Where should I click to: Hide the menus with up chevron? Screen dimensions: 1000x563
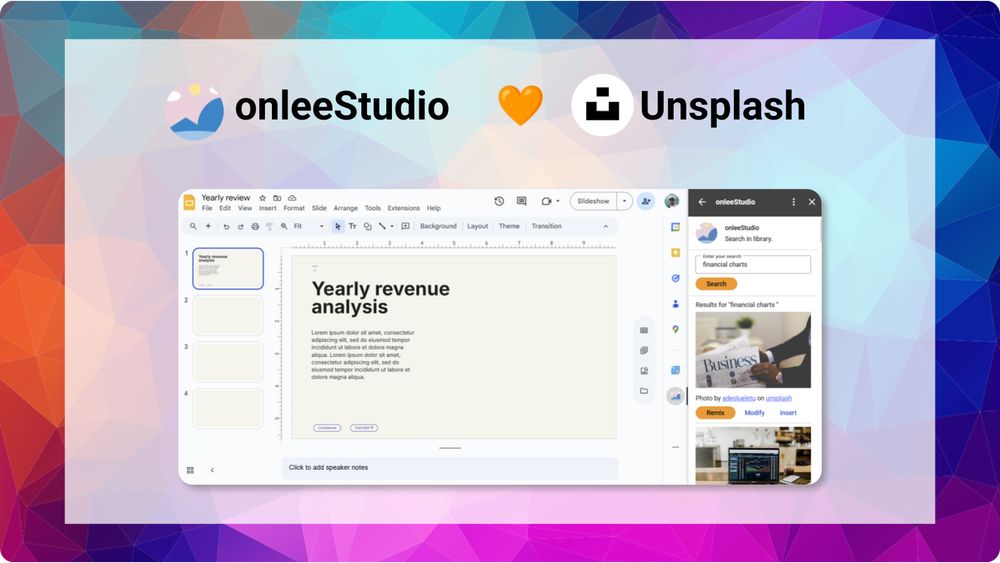[606, 226]
